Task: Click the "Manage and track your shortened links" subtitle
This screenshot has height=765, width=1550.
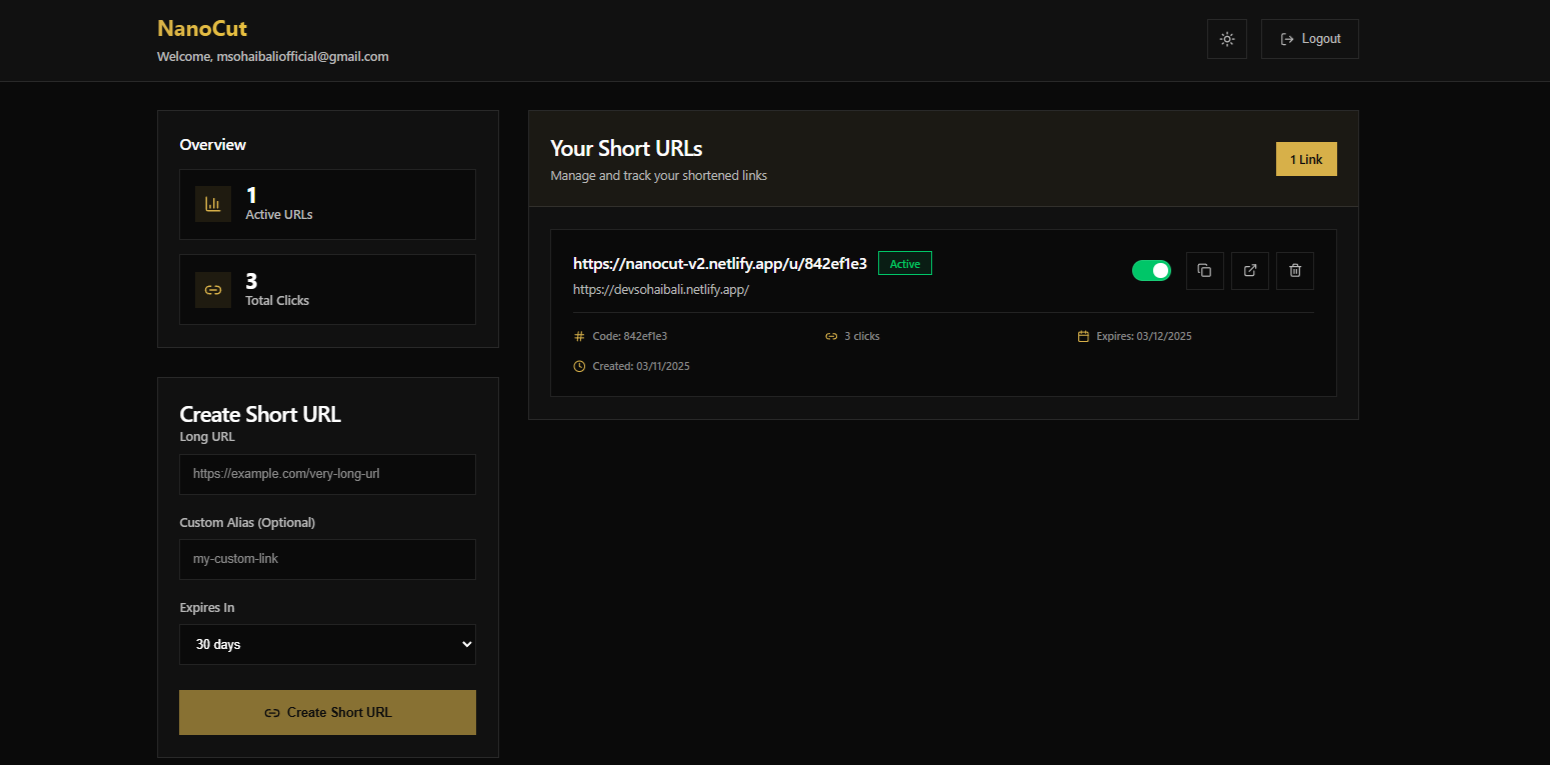Action: point(659,176)
